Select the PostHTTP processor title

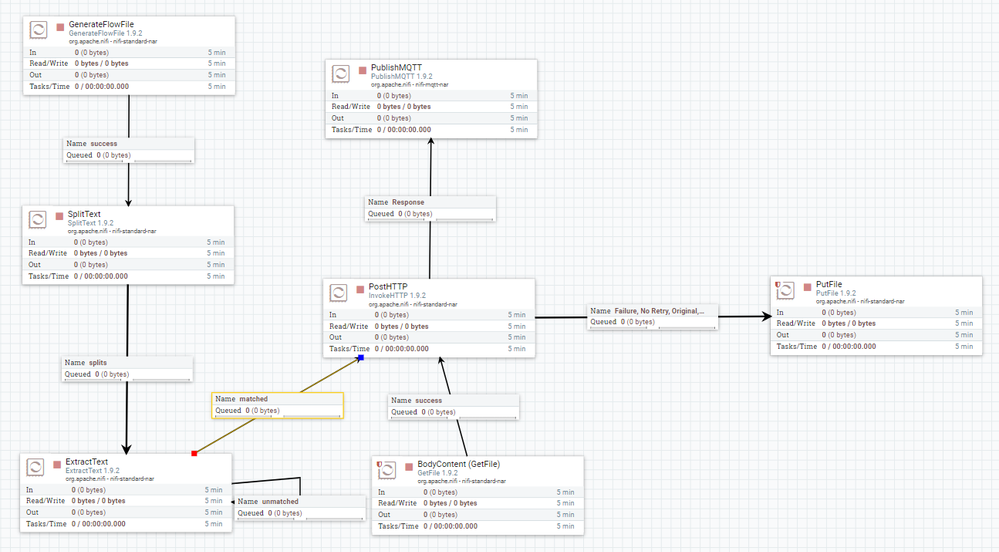tap(388, 287)
